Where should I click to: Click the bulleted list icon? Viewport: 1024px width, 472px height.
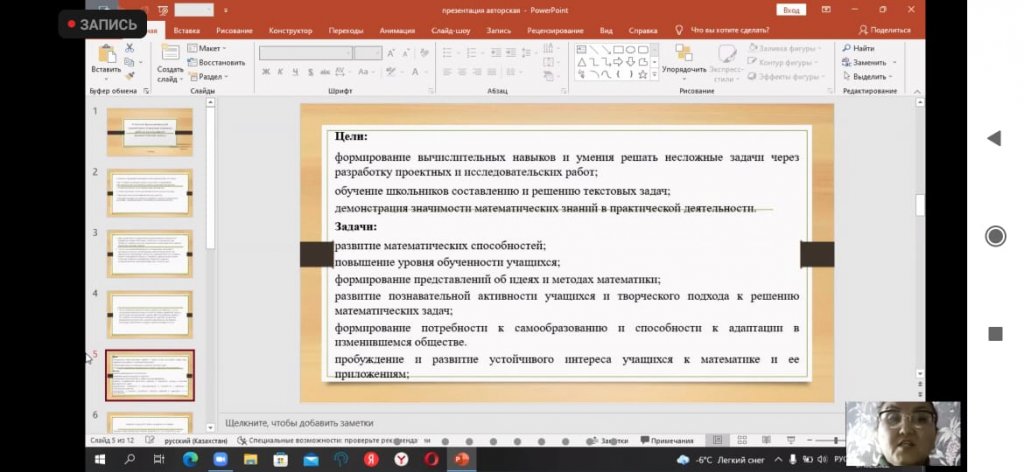[449, 53]
